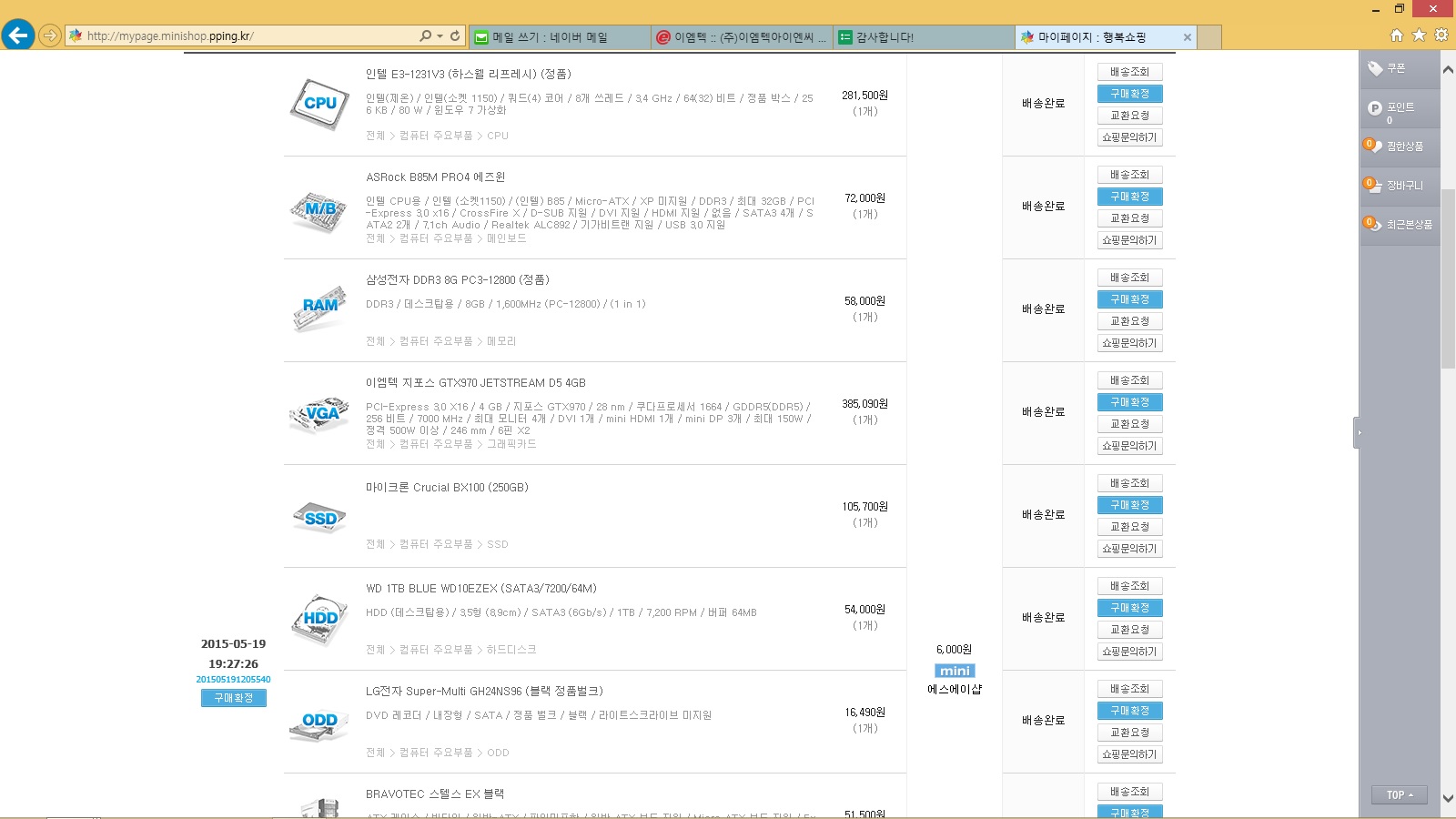
Task: Click the TOP button to scroll up
Action: 1399,795
